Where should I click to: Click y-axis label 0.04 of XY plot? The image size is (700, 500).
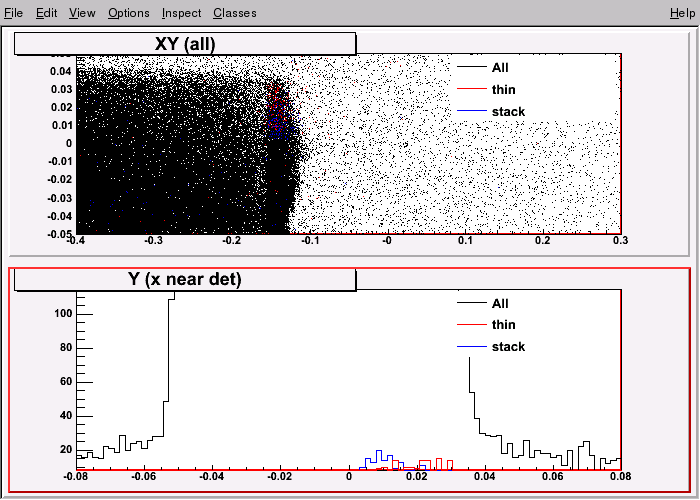(61, 71)
